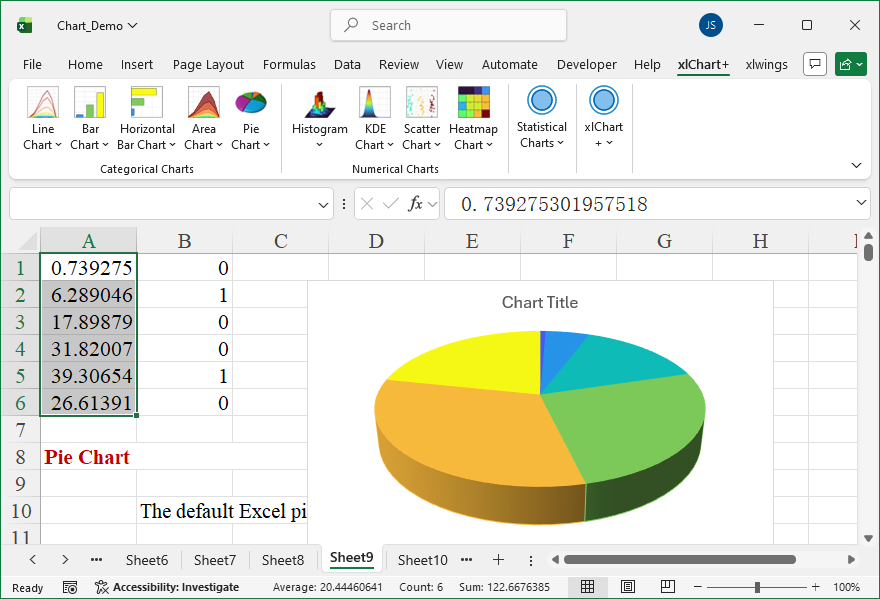Expand the Statistical Charts dropdown
This screenshot has height=599, width=880.
[x=541, y=134]
